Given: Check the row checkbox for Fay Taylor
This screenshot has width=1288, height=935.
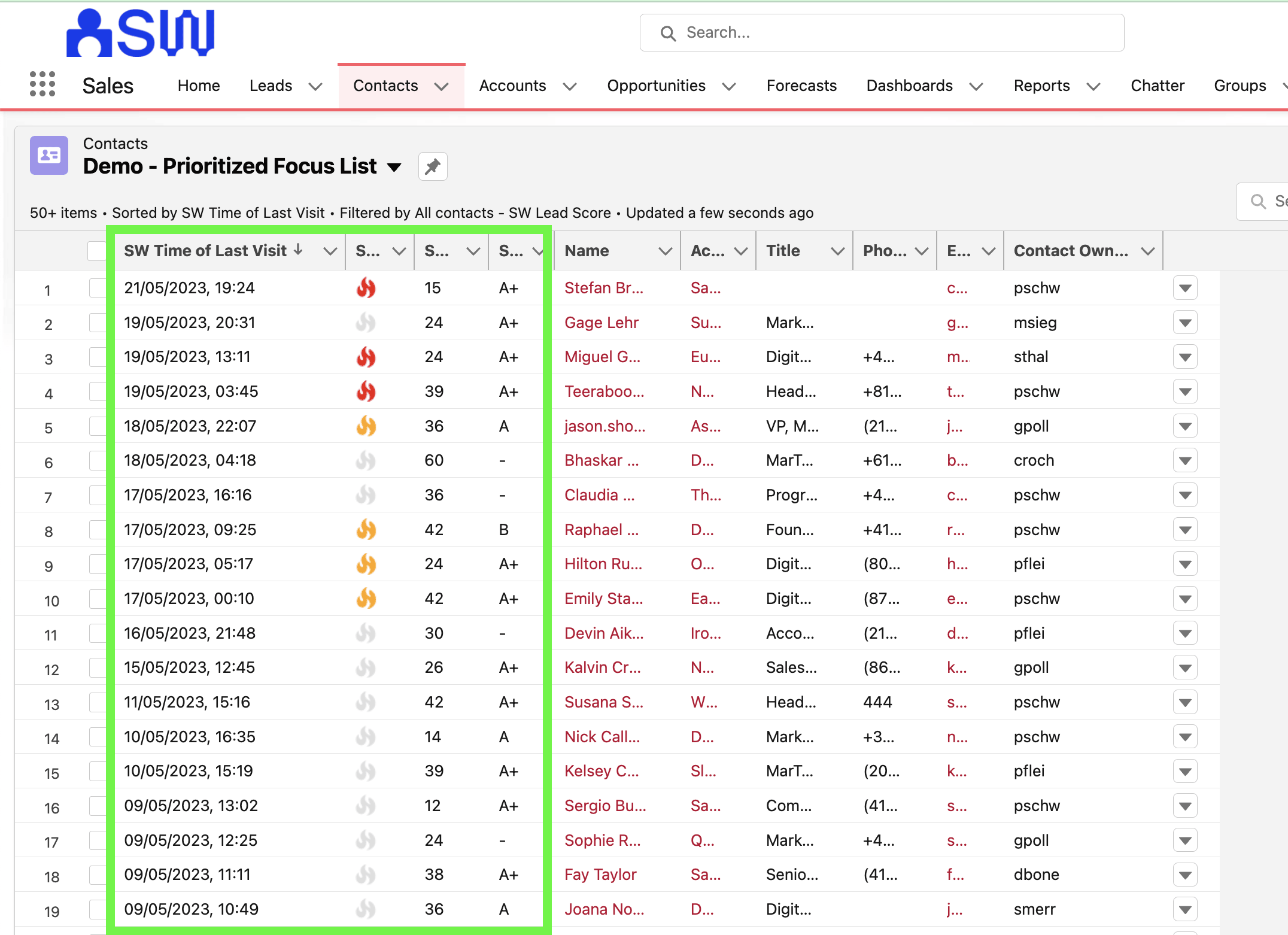Looking at the screenshot, I should (96, 875).
